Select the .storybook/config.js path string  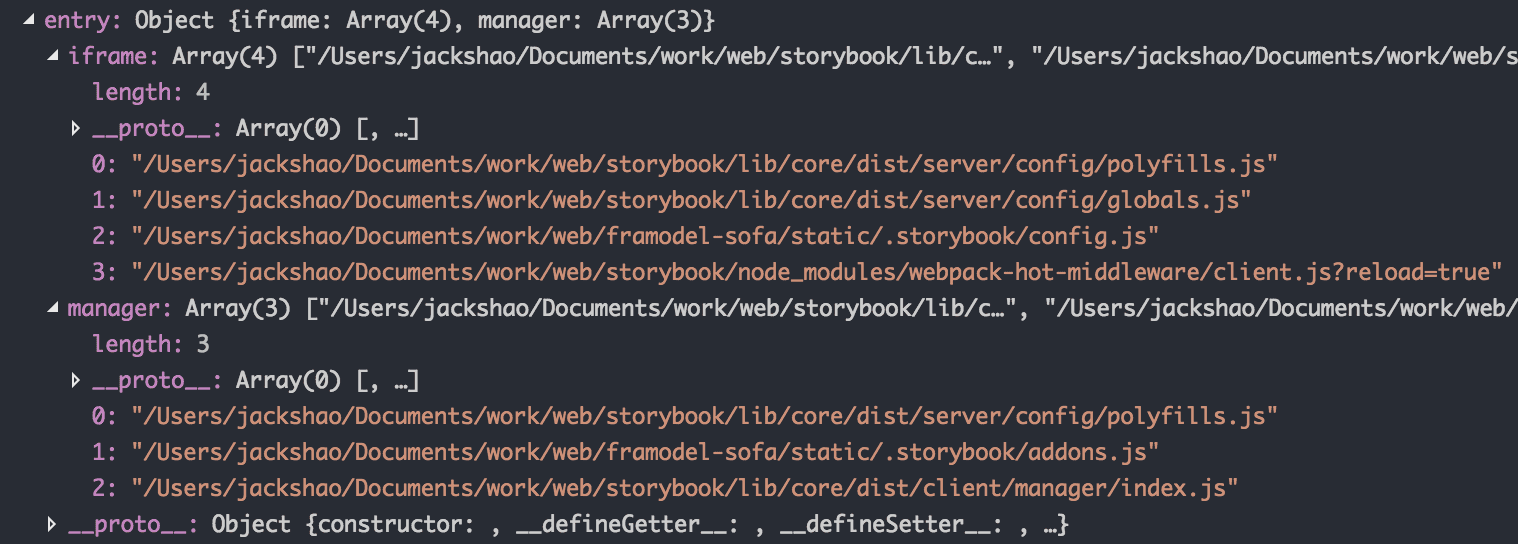644,237
